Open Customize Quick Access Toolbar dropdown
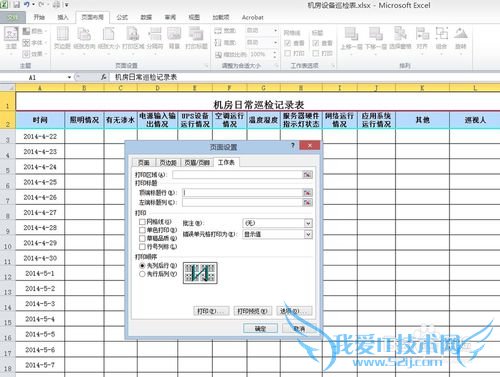This screenshot has width=500, height=377. click(67, 5)
